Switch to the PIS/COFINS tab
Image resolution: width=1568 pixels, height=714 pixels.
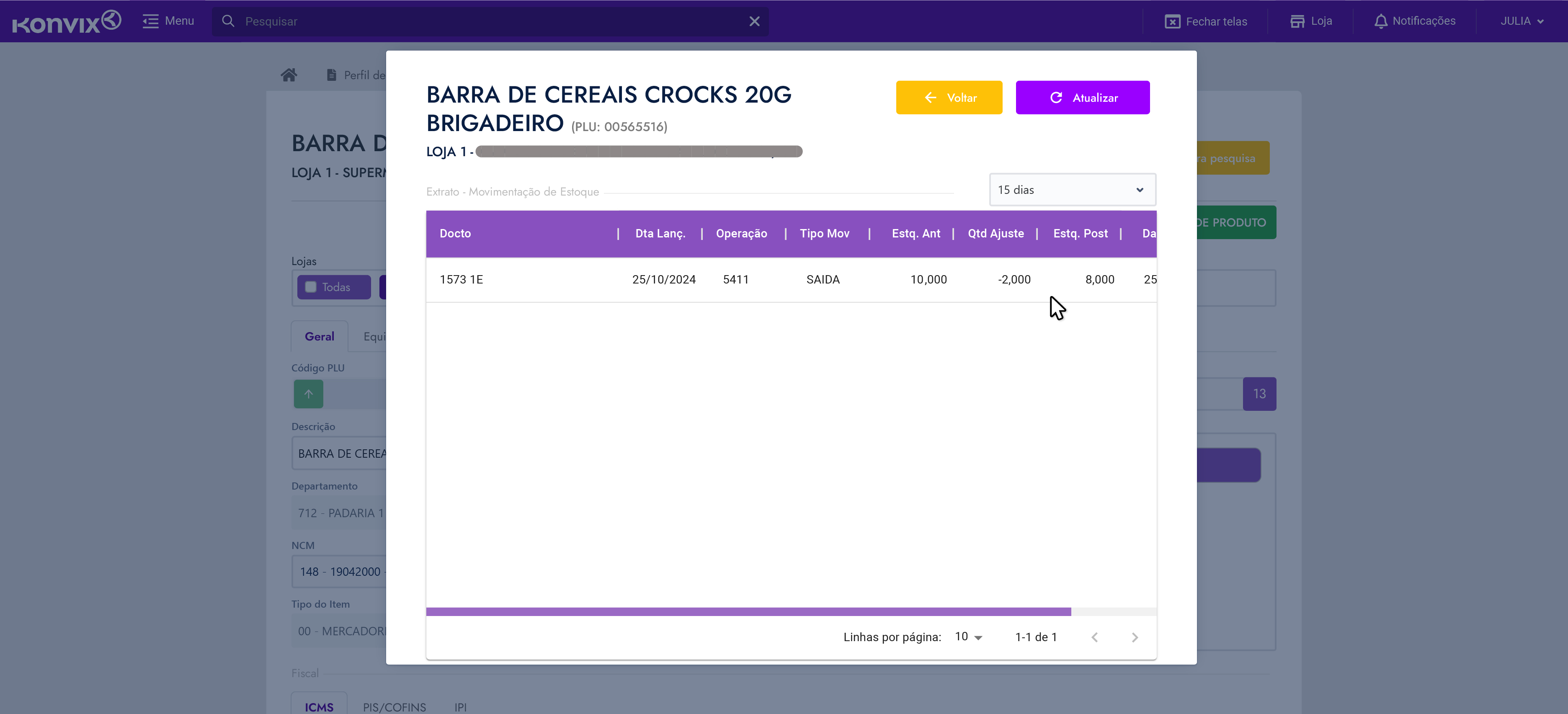click(x=395, y=707)
